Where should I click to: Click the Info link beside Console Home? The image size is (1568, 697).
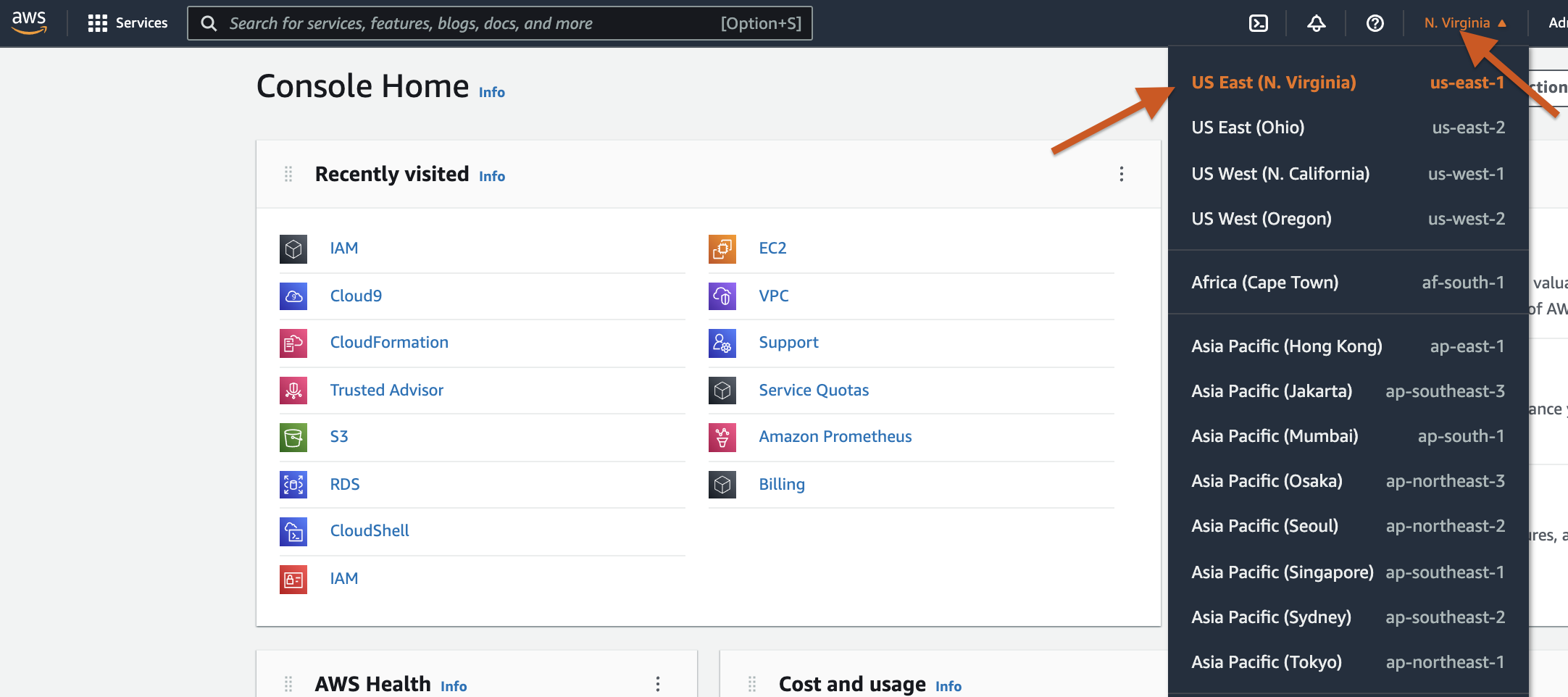point(491,92)
